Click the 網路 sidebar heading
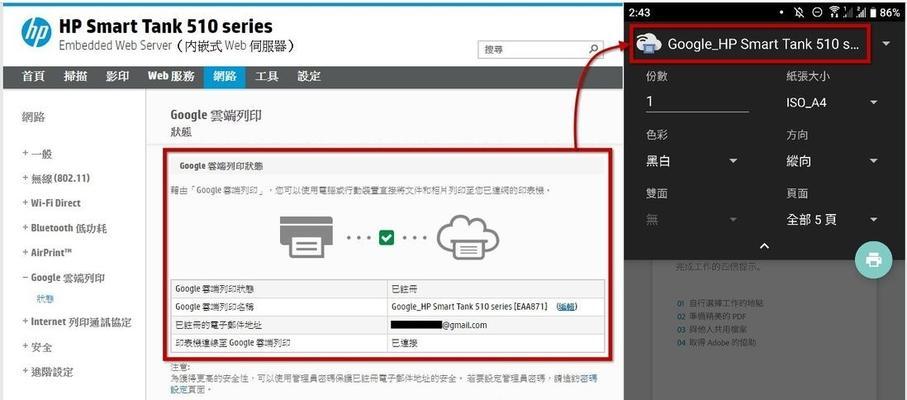The image size is (907, 400). pos(33,117)
